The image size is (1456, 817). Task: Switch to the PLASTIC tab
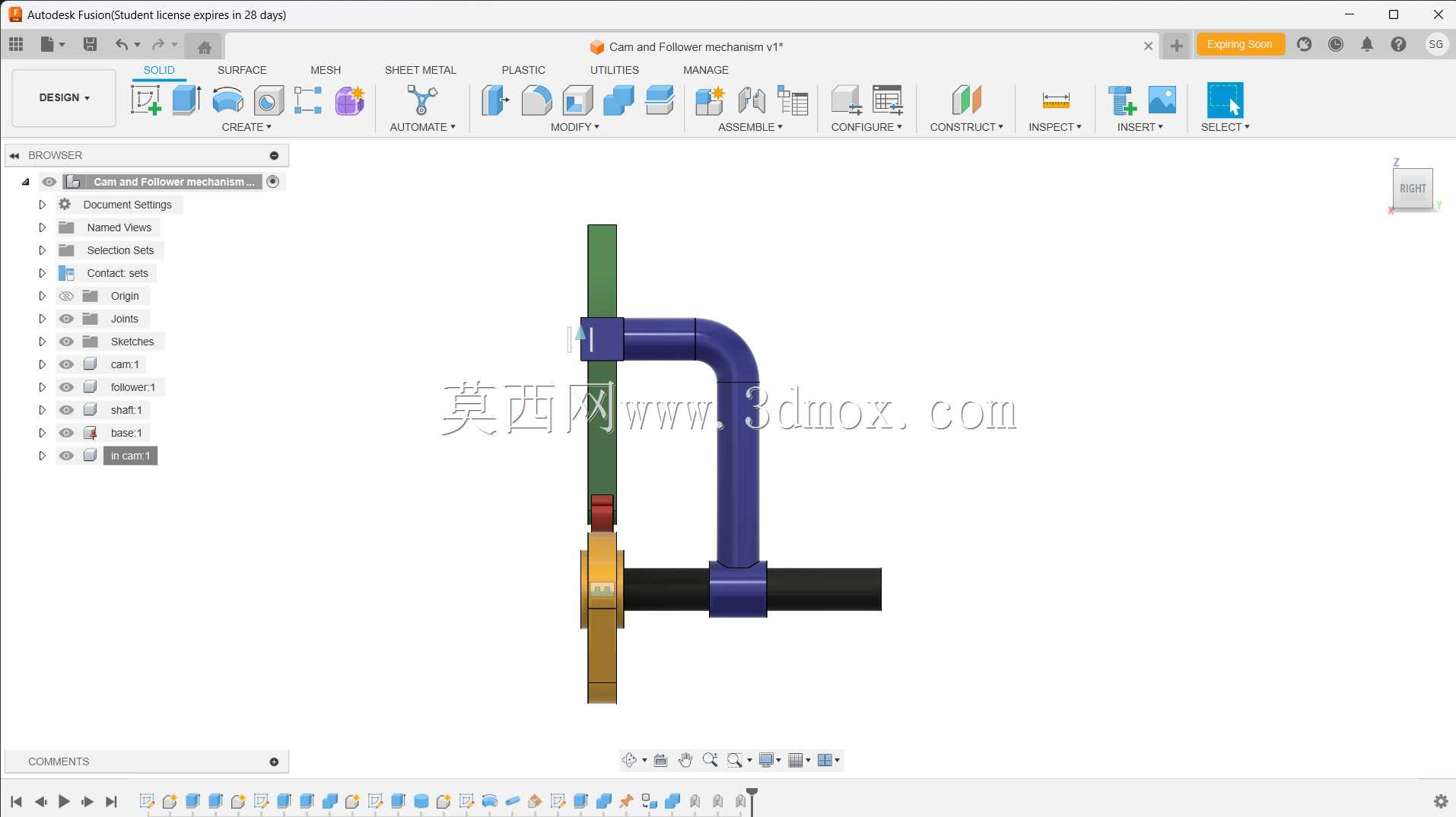[523, 70]
